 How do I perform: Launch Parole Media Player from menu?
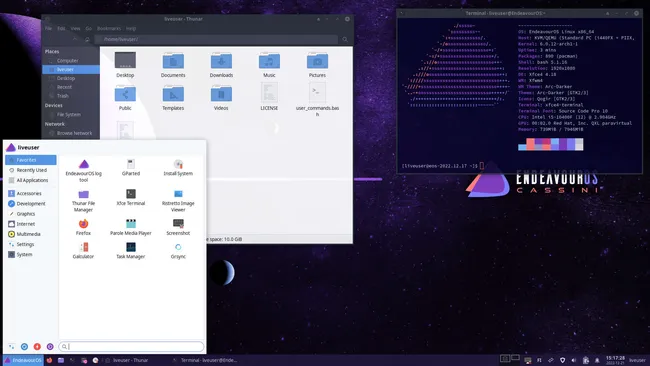pyautogui.click(x=131, y=227)
